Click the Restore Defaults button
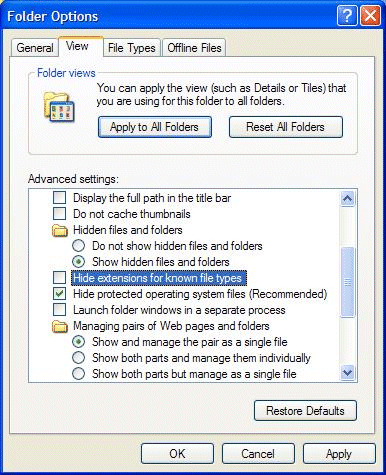Screen dimensions: 386x475 [305, 411]
